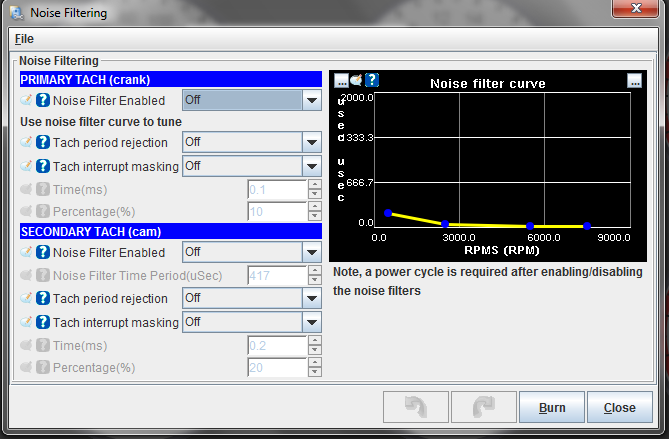The height and width of the screenshot is (439, 669).
Task: Open right options button on Noise filter curve
Action: [x=634, y=80]
